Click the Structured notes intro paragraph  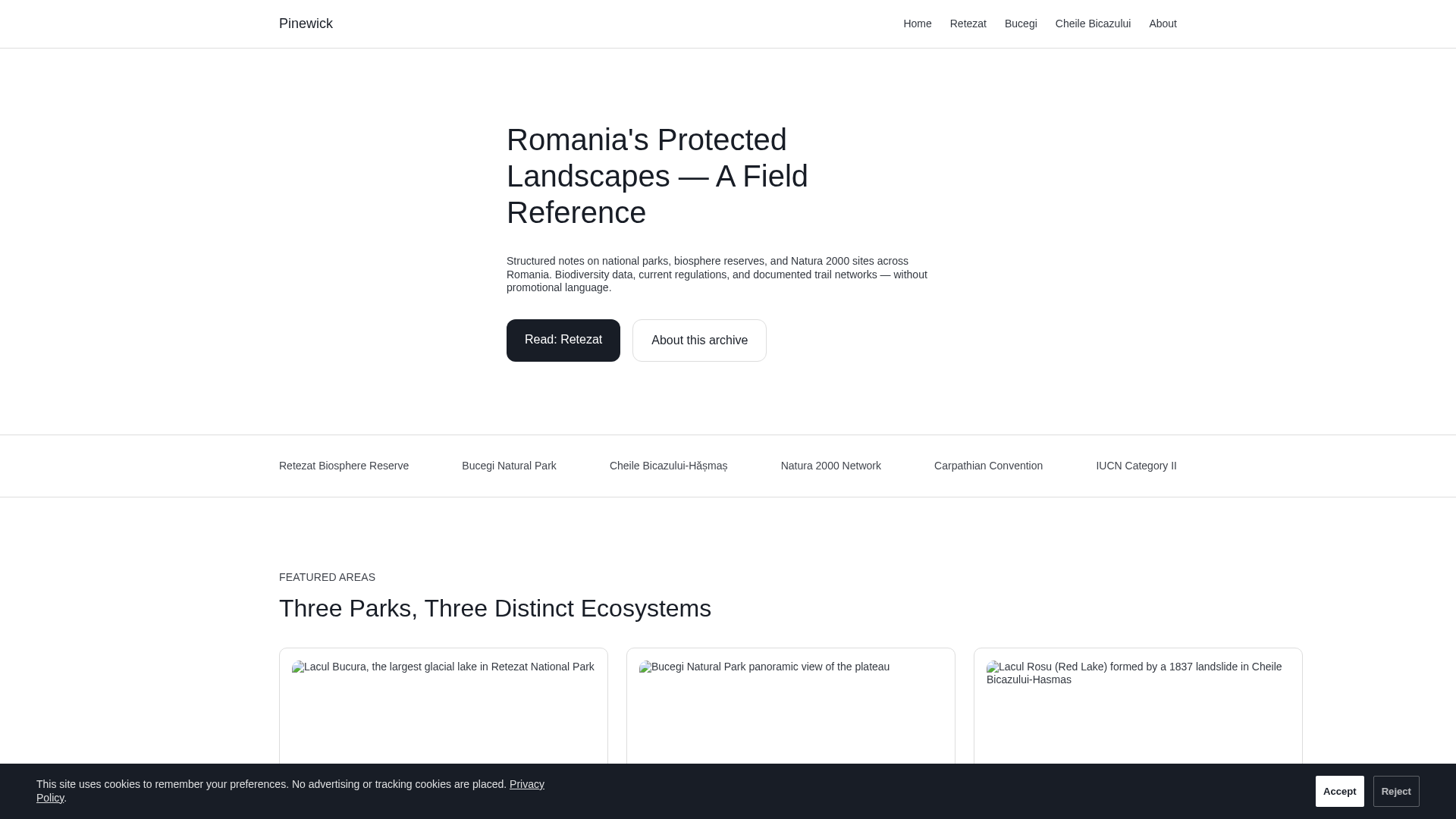tap(717, 275)
